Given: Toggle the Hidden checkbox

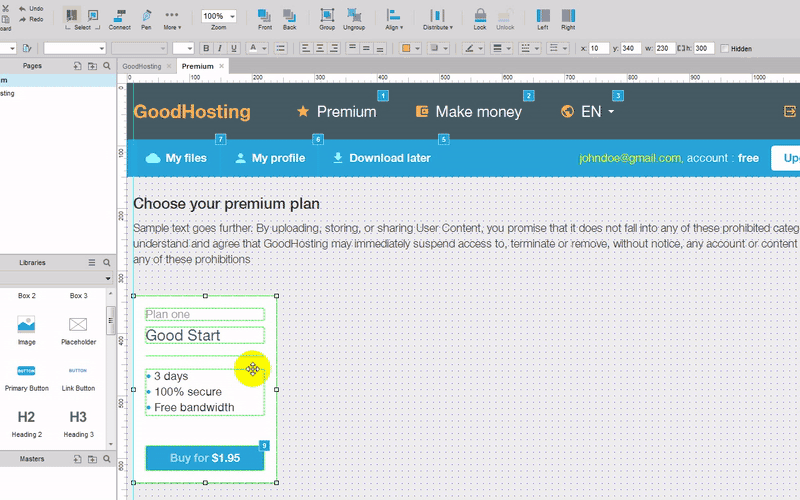Looking at the screenshot, I should point(725,48).
